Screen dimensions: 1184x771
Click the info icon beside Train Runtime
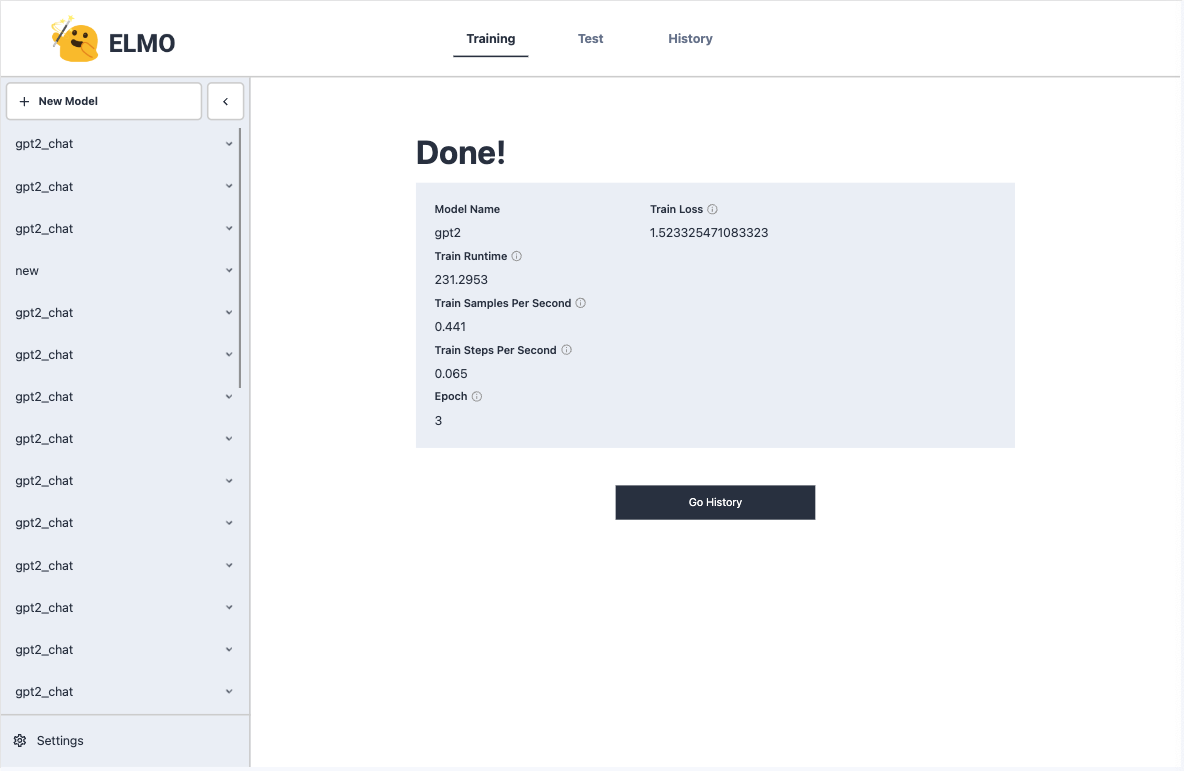click(x=516, y=256)
